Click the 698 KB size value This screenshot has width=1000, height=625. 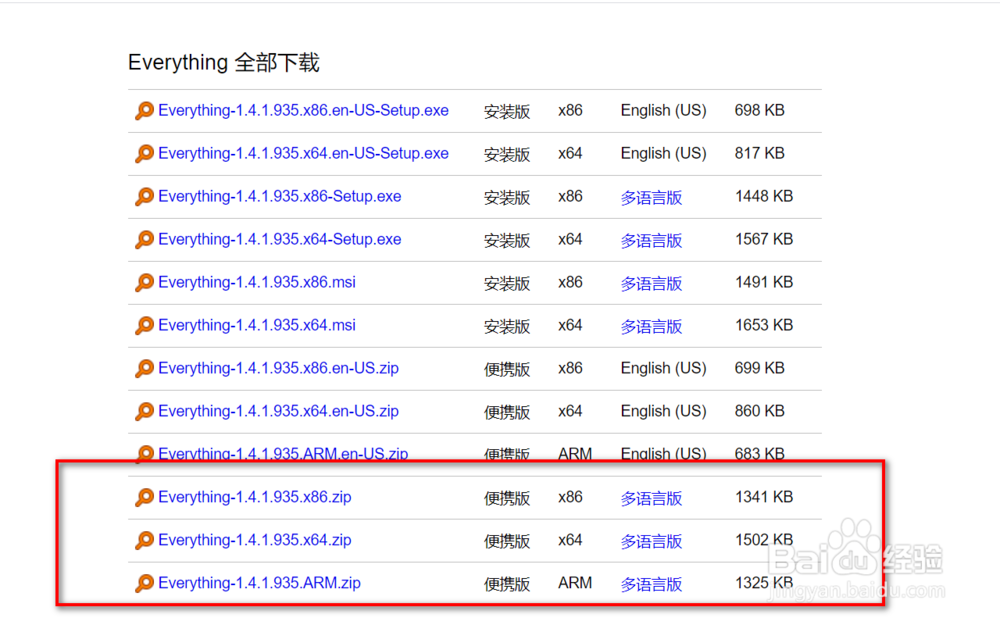coord(759,110)
